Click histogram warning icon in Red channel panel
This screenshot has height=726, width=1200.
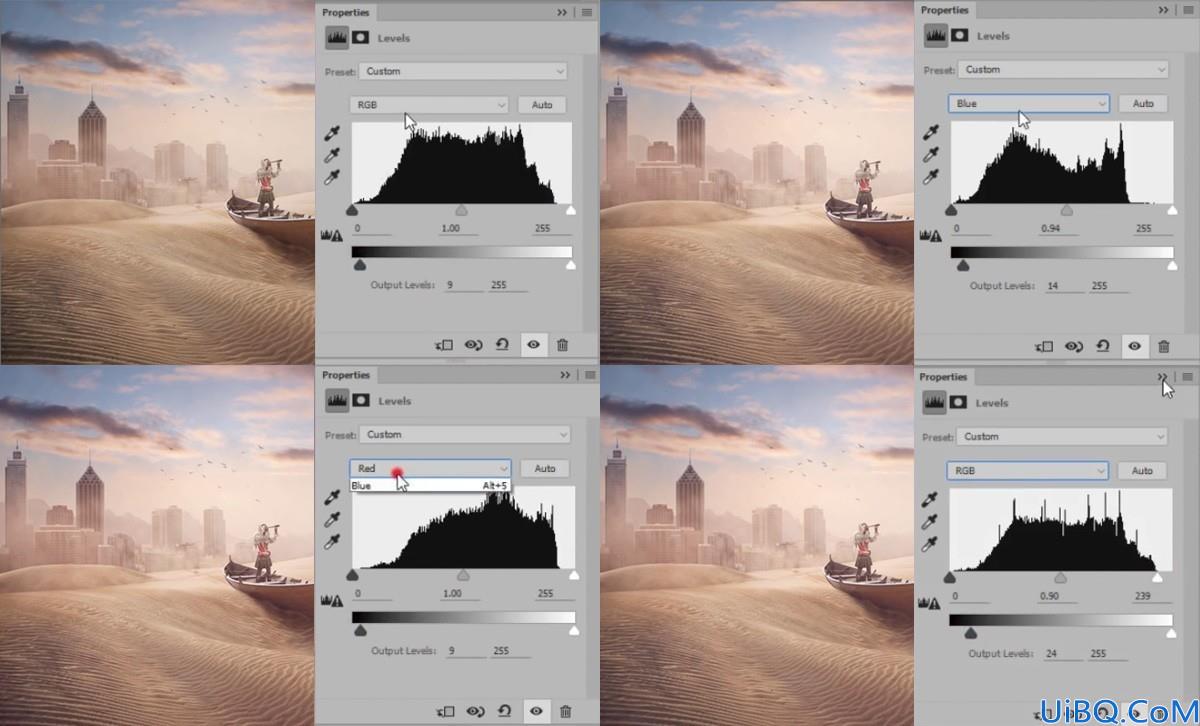332,600
